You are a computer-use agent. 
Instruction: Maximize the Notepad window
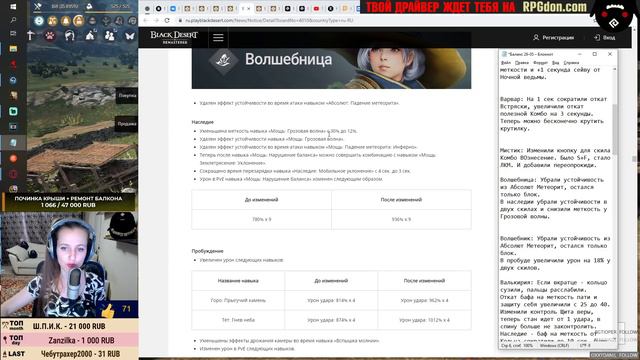click(595, 54)
